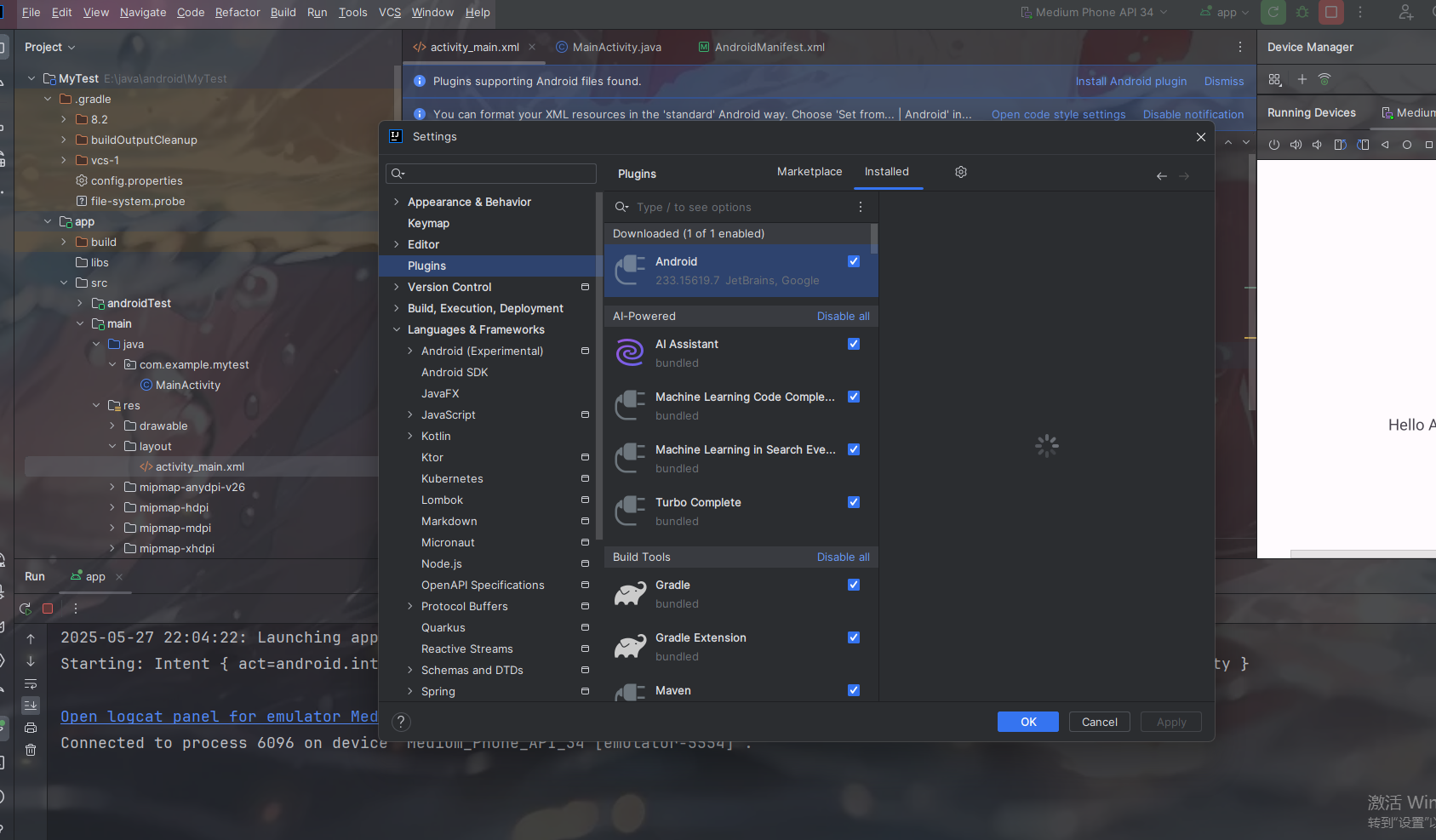
Task: Click the add device plus icon
Action: tap(1302, 79)
